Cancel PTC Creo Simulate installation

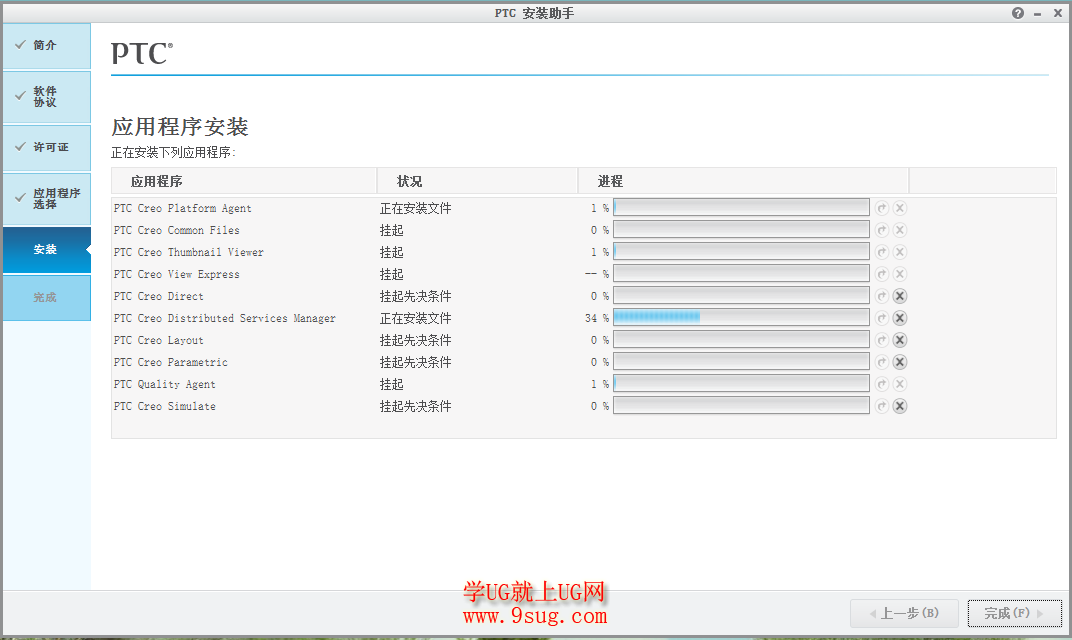900,406
